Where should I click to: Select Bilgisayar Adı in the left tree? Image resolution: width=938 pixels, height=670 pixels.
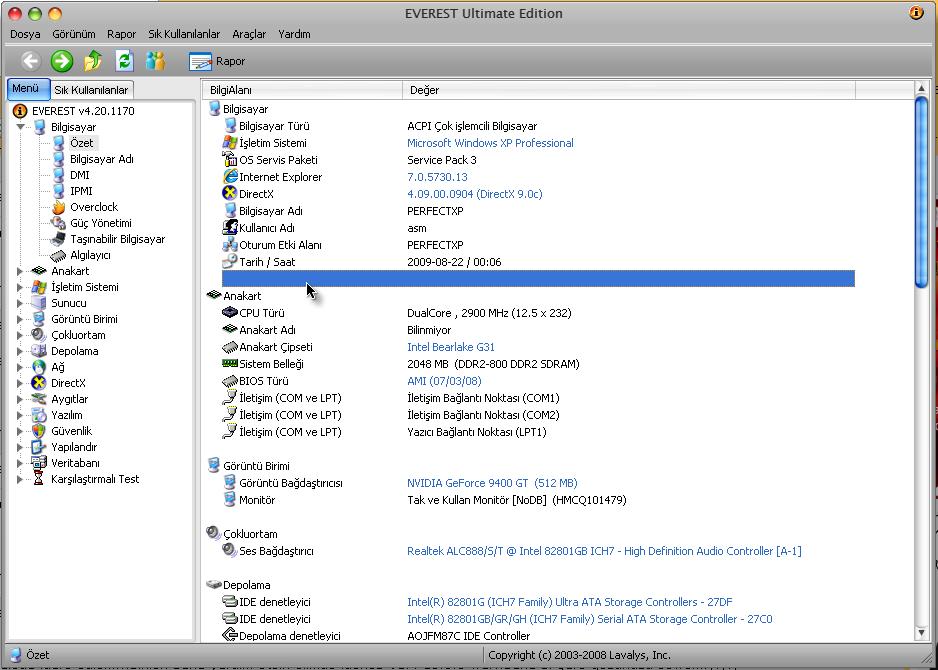102,159
